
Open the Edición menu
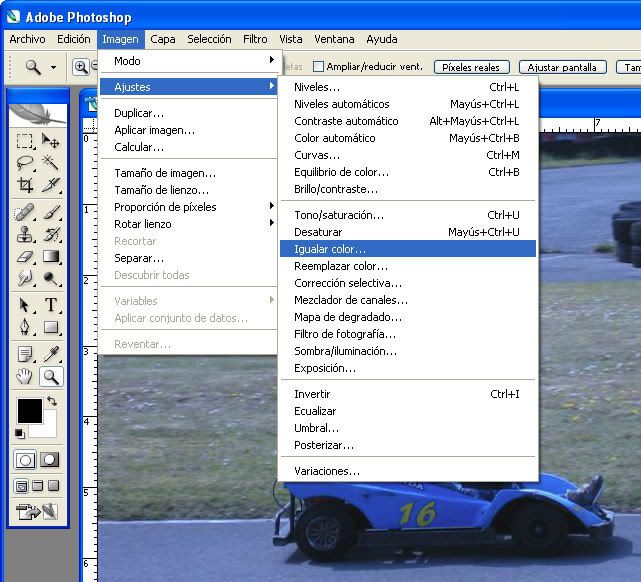click(x=74, y=39)
